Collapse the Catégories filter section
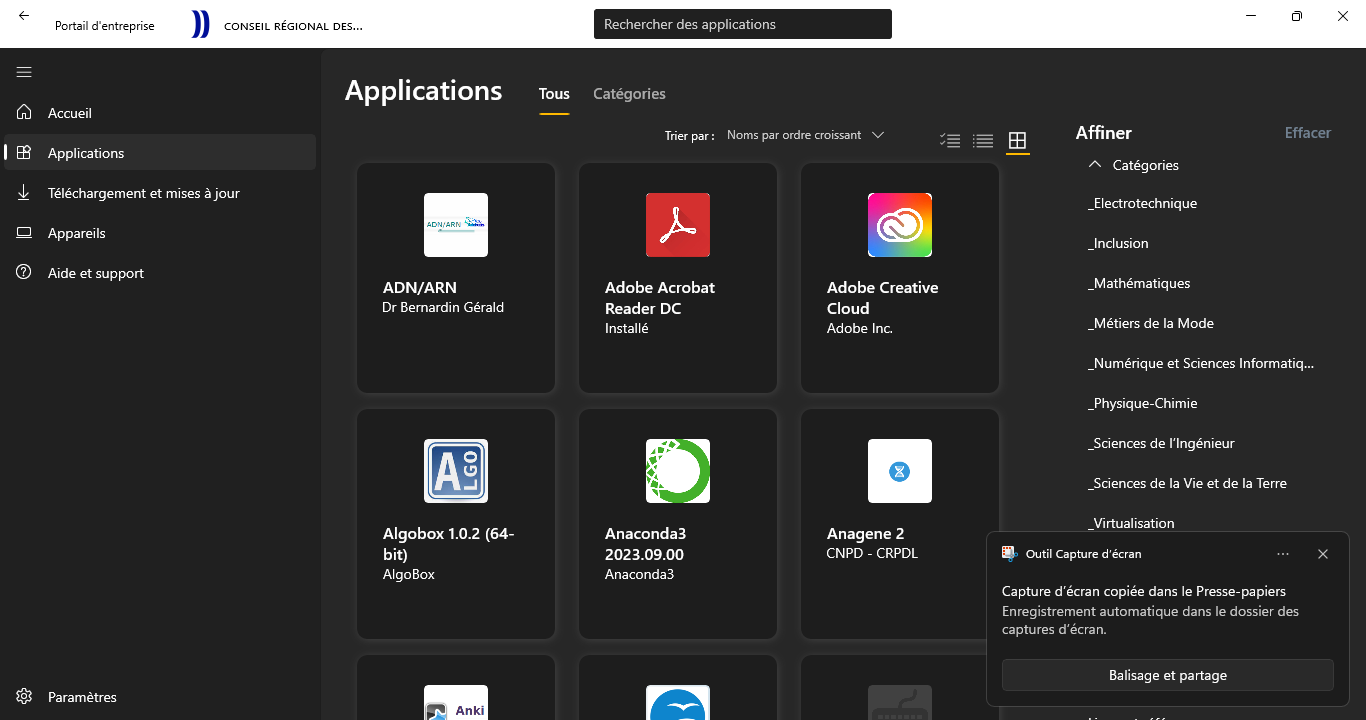Image resolution: width=1366 pixels, height=720 pixels. click(1095, 165)
